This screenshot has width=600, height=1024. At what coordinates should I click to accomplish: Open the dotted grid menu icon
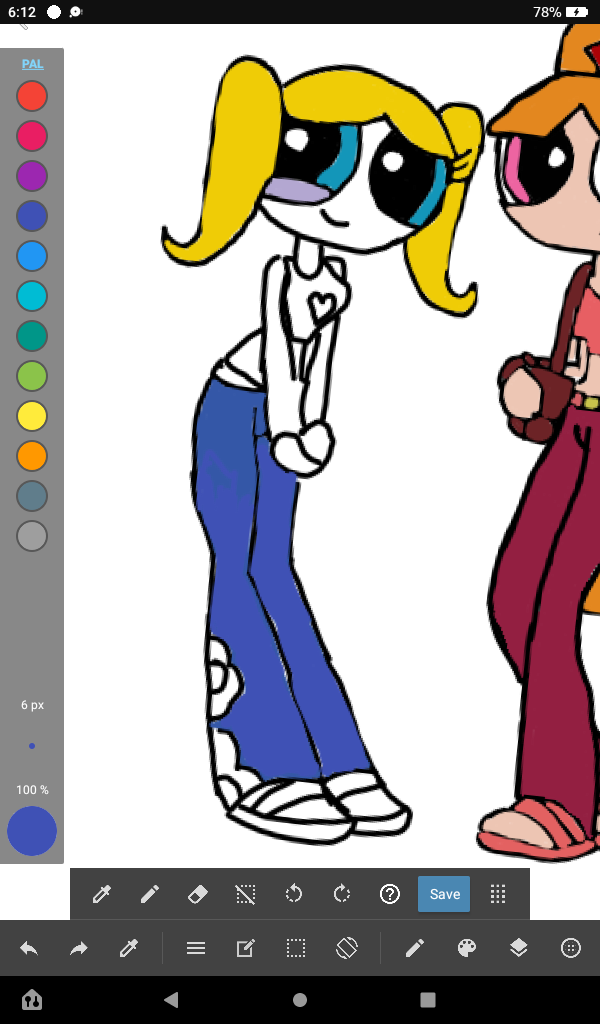pos(498,894)
